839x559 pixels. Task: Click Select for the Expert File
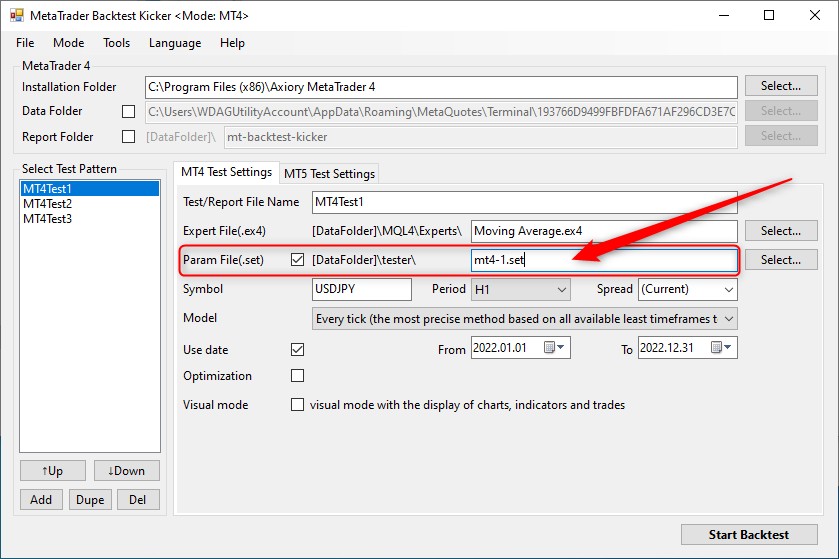click(x=781, y=231)
